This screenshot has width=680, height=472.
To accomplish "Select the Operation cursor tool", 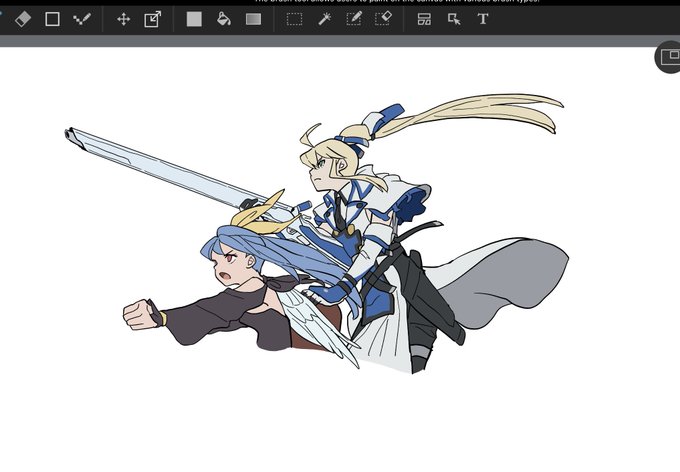I will (454, 19).
